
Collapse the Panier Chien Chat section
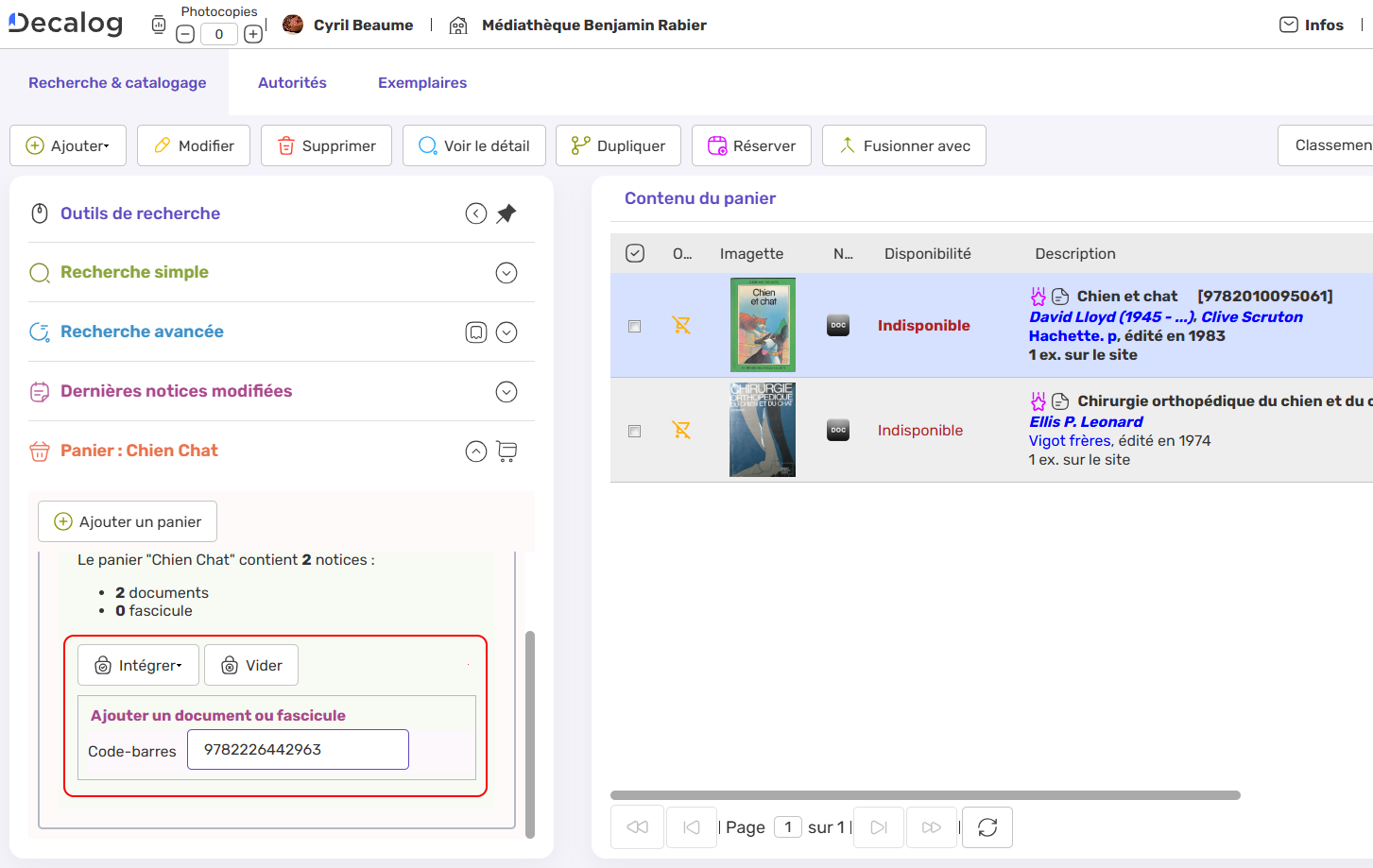tap(475, 451)
